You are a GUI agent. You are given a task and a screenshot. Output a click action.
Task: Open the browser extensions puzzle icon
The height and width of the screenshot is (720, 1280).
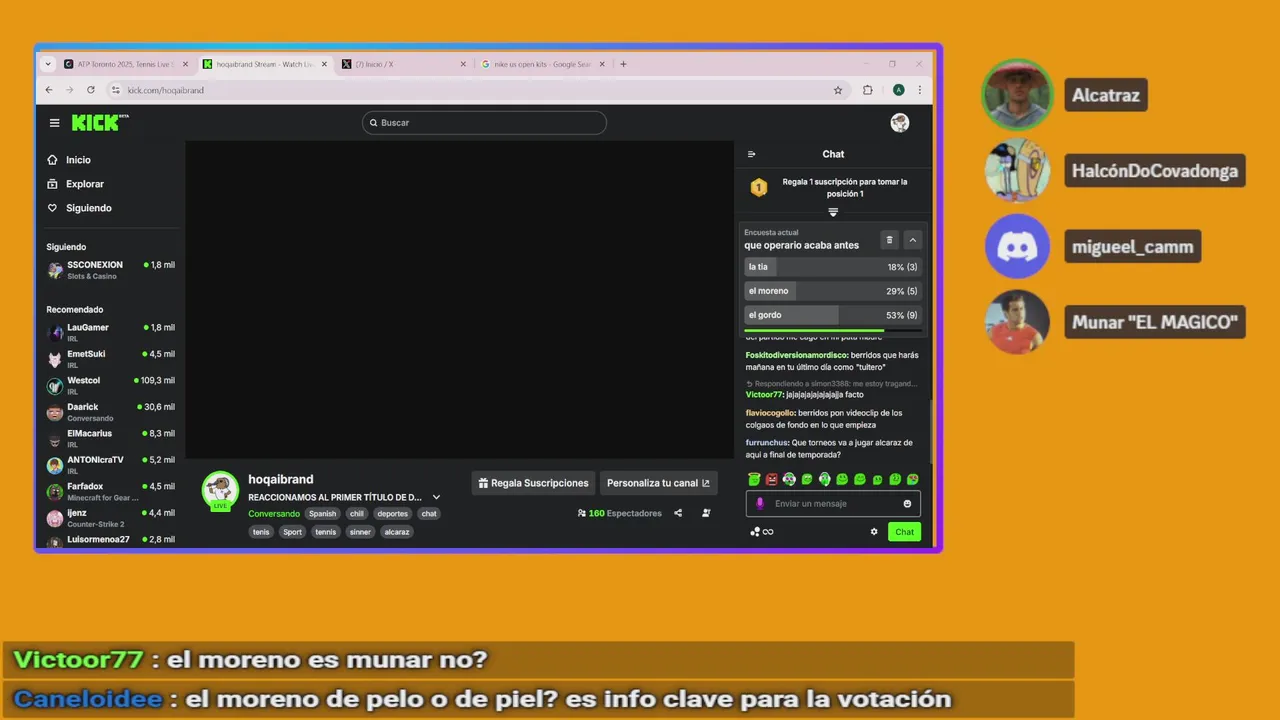tap(868, 90)
